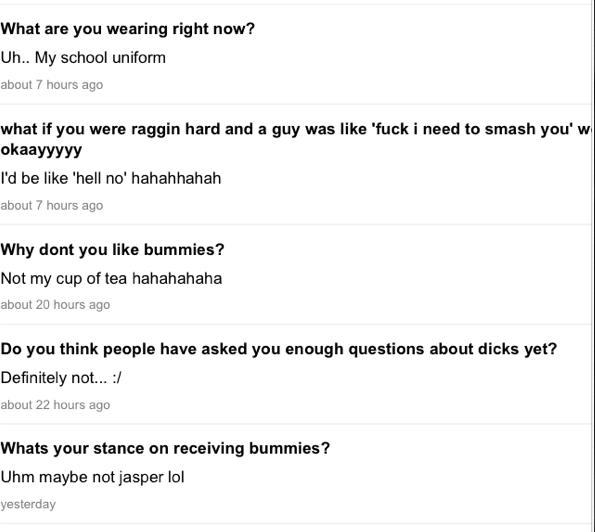595x532 pixels.
Task: Open the 'What are you wearing right now?' question
Action: pos(128,29)
